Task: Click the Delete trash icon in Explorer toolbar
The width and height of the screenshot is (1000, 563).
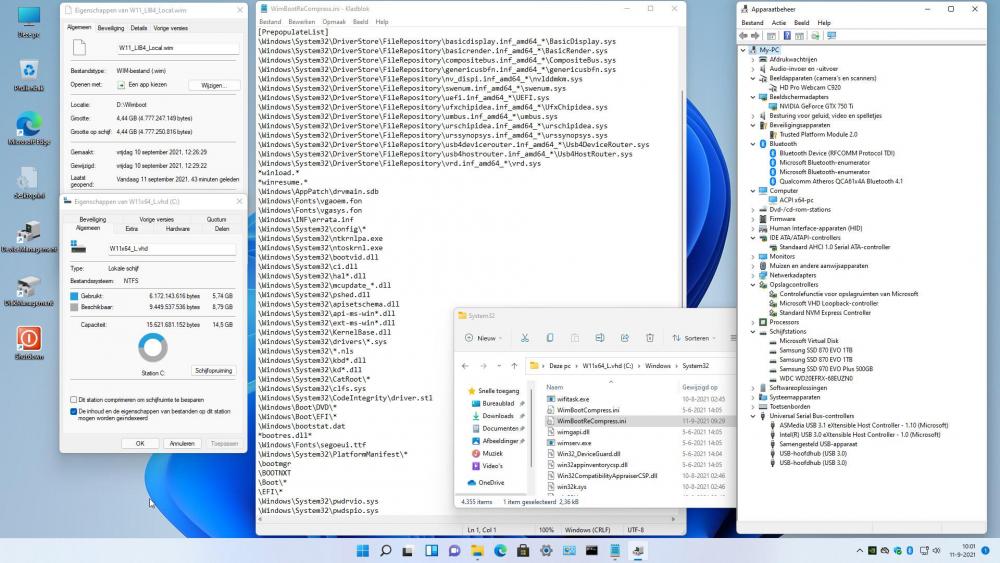Action: coord(650,338)
